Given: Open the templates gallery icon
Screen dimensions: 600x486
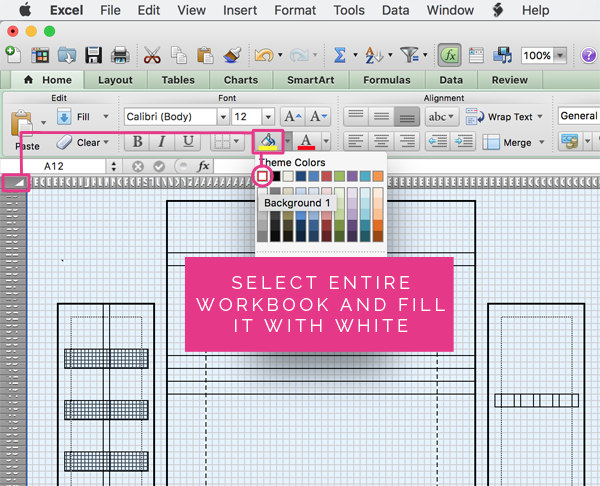Looking at the screenshot, I should point(40,55).
